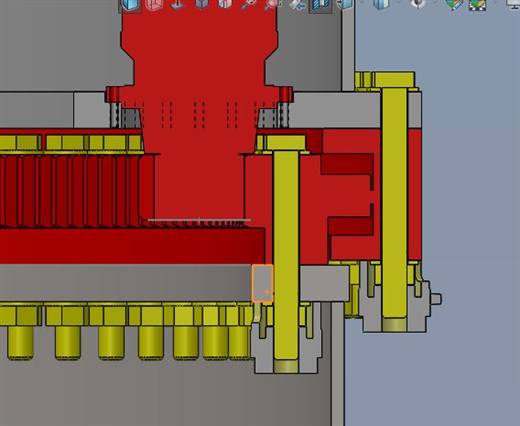The image size is (520, 426).
Task: Open the View Settings monitor icon
Action: click(x=513, y=4)
